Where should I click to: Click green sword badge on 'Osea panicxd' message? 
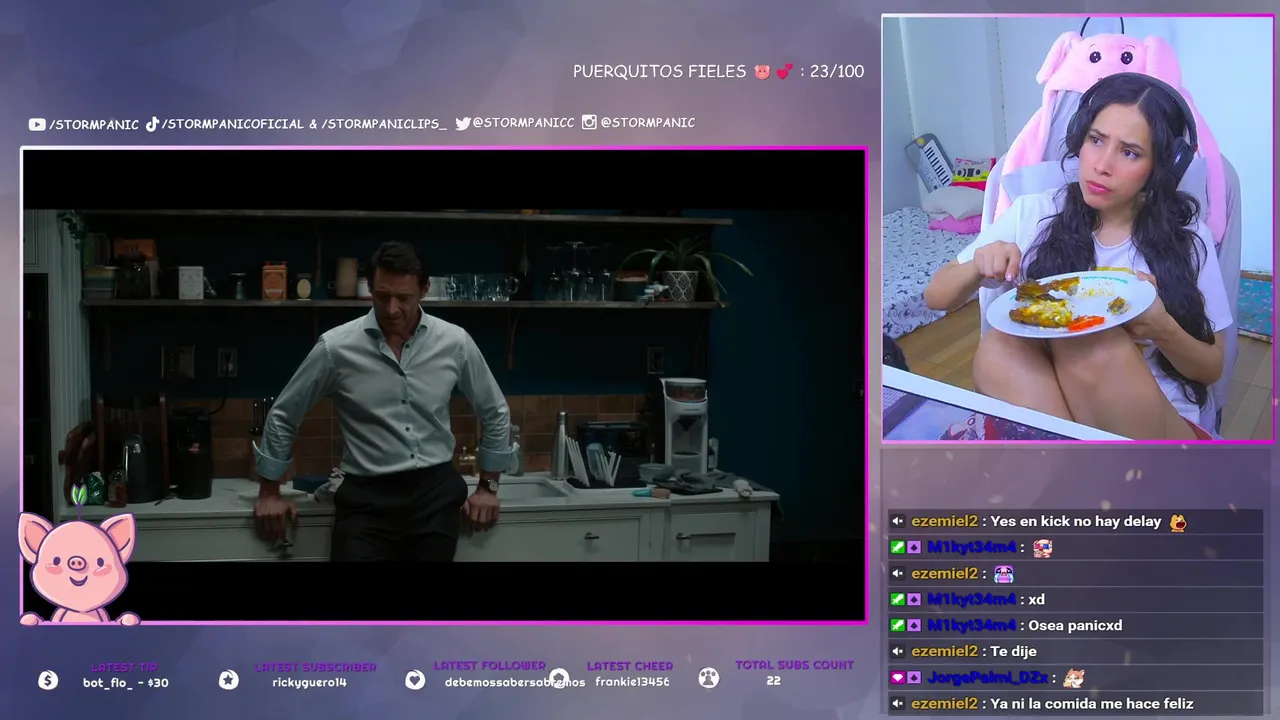coord(898,625)
